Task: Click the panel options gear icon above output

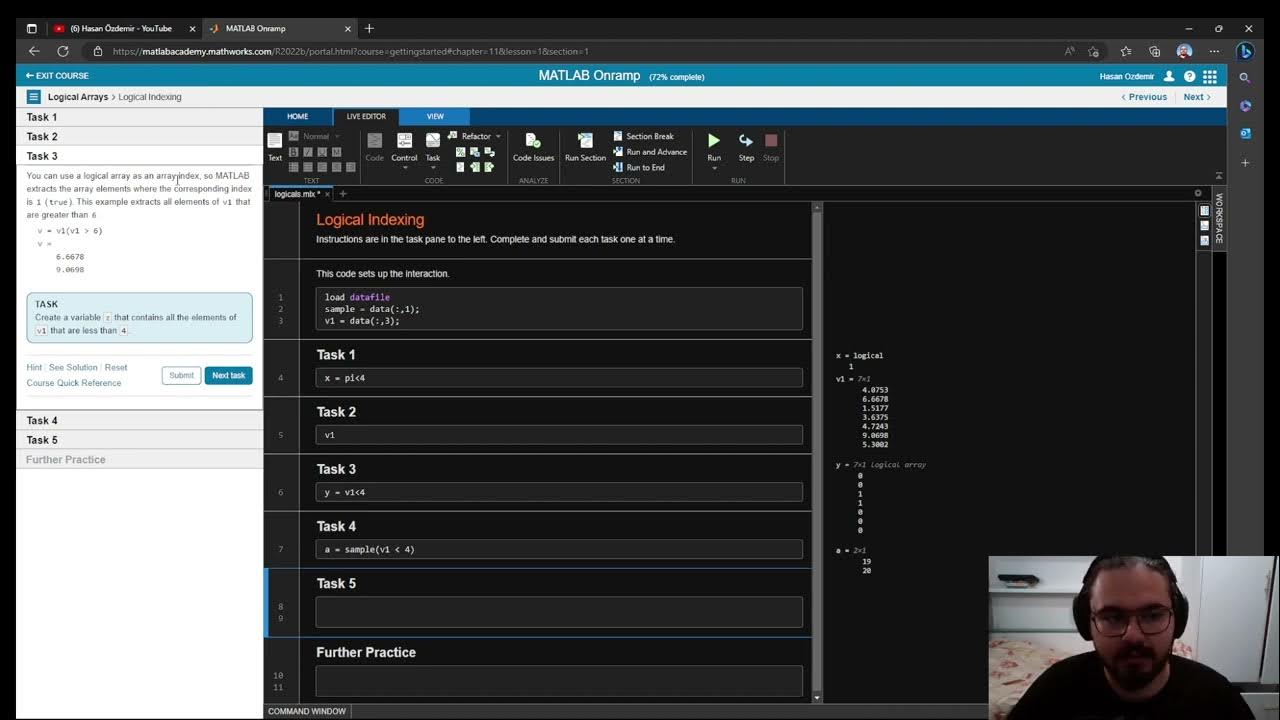Action: pyautogui.click(x=1198, y=193)
